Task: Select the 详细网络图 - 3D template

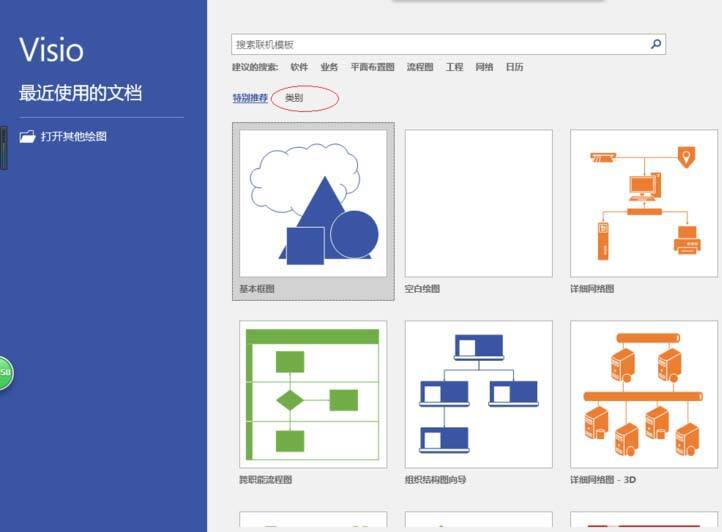Action: tap(644, 394)
